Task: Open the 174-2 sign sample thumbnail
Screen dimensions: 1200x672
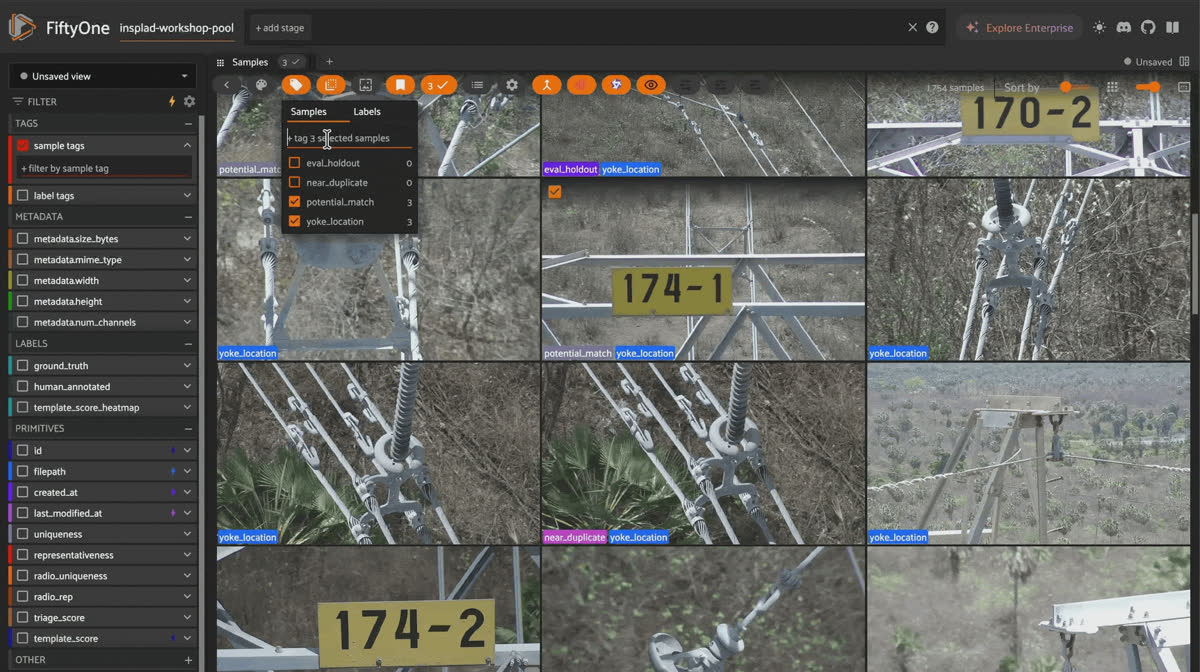Action: (x=378, y=609)
